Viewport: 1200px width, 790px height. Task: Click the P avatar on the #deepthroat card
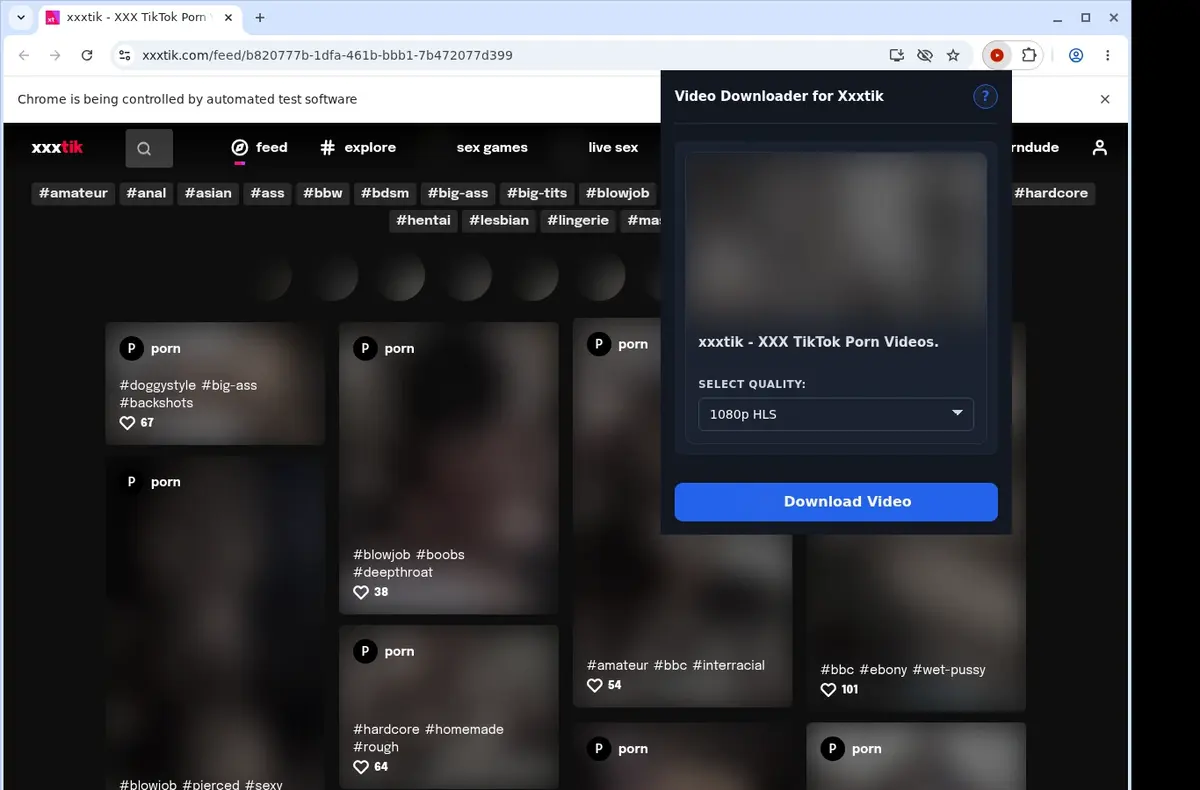365,348
